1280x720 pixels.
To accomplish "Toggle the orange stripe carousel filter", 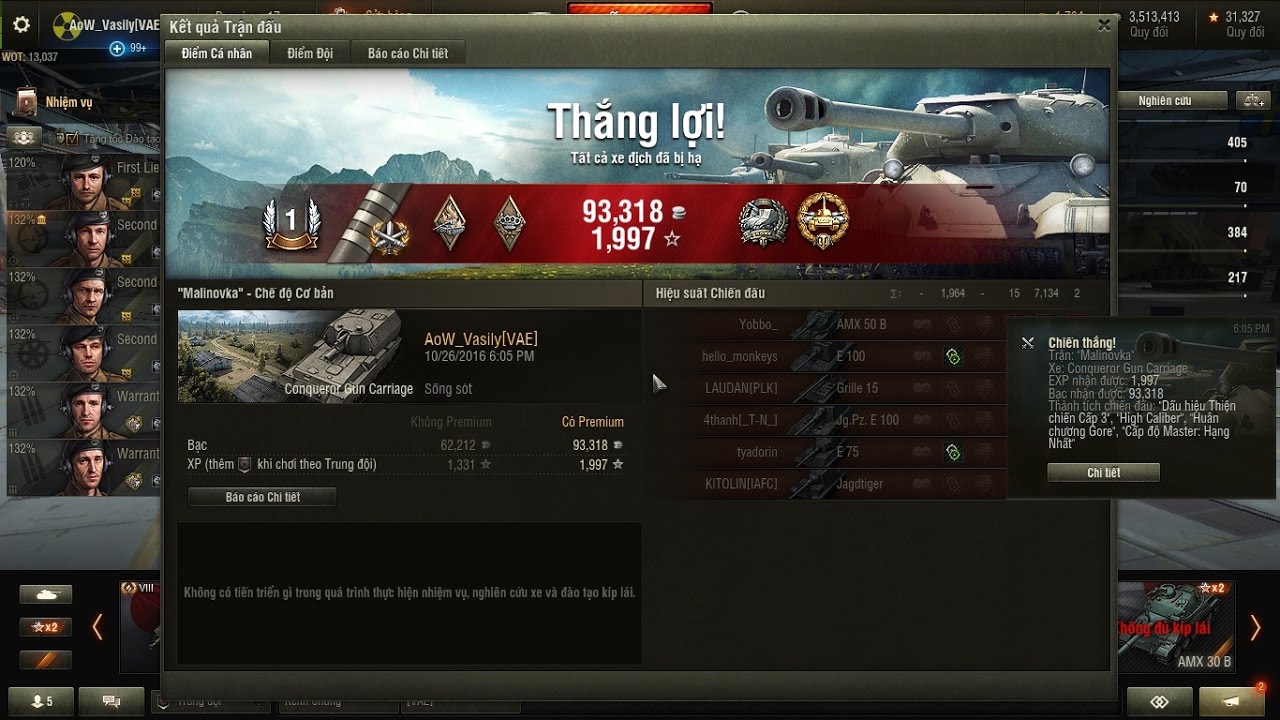I will (x=46, y=660).
